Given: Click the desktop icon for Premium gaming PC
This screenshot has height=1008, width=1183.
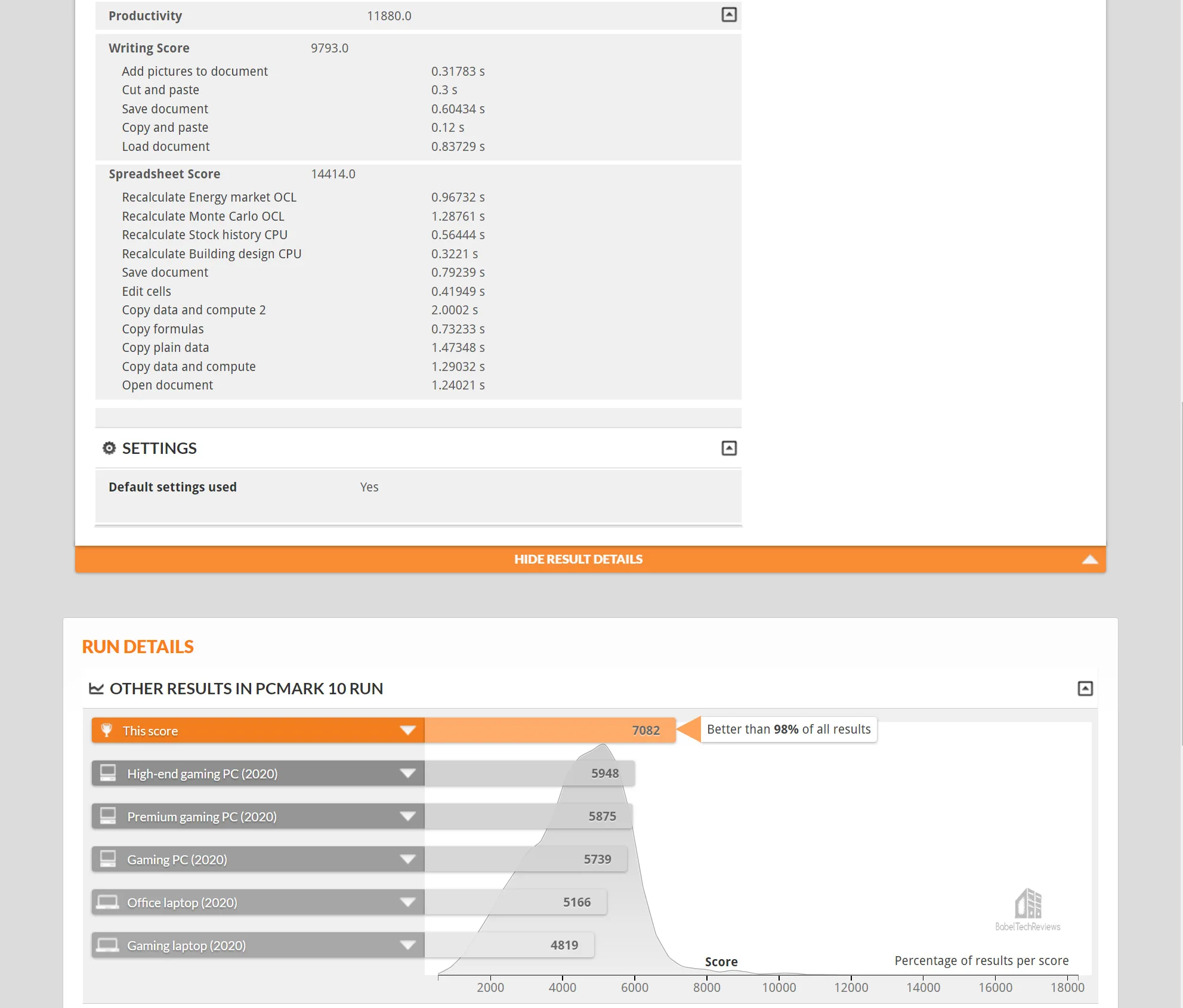Looking at the screenshot, I should 108,816.
